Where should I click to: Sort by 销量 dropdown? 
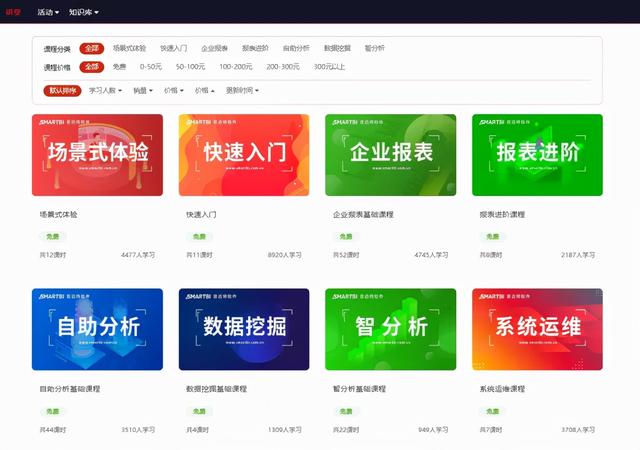pos(143,90)
